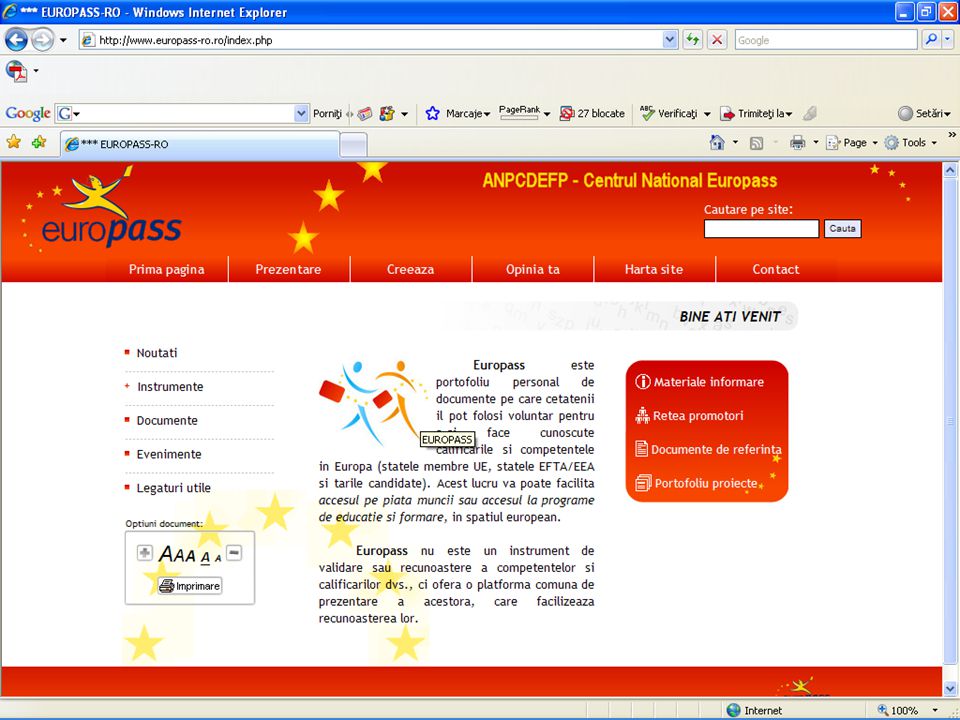This screenshot has width=960, height=720.
Task: Click the search magnifier icon
Action: pos(931,40)
